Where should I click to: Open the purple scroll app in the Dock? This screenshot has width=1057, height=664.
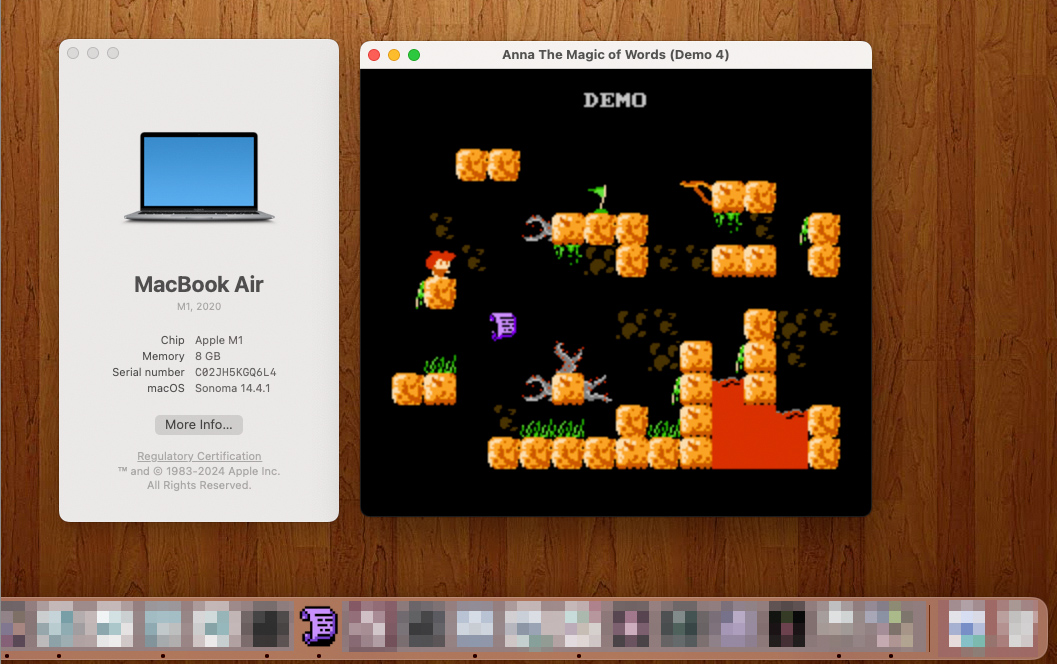point(318,626)
